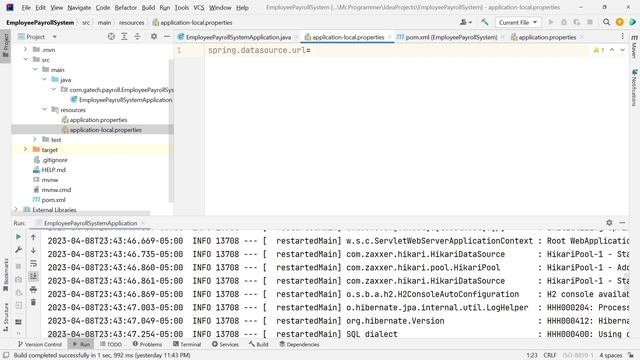Open the TODO tool window
640x360 pixels.
pyautogui.click(x=111, y=344)
